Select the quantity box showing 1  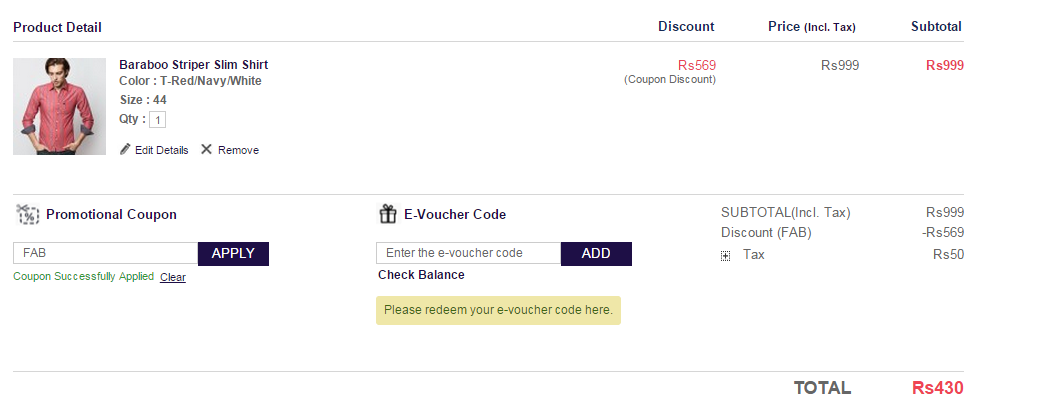[157, 120]
